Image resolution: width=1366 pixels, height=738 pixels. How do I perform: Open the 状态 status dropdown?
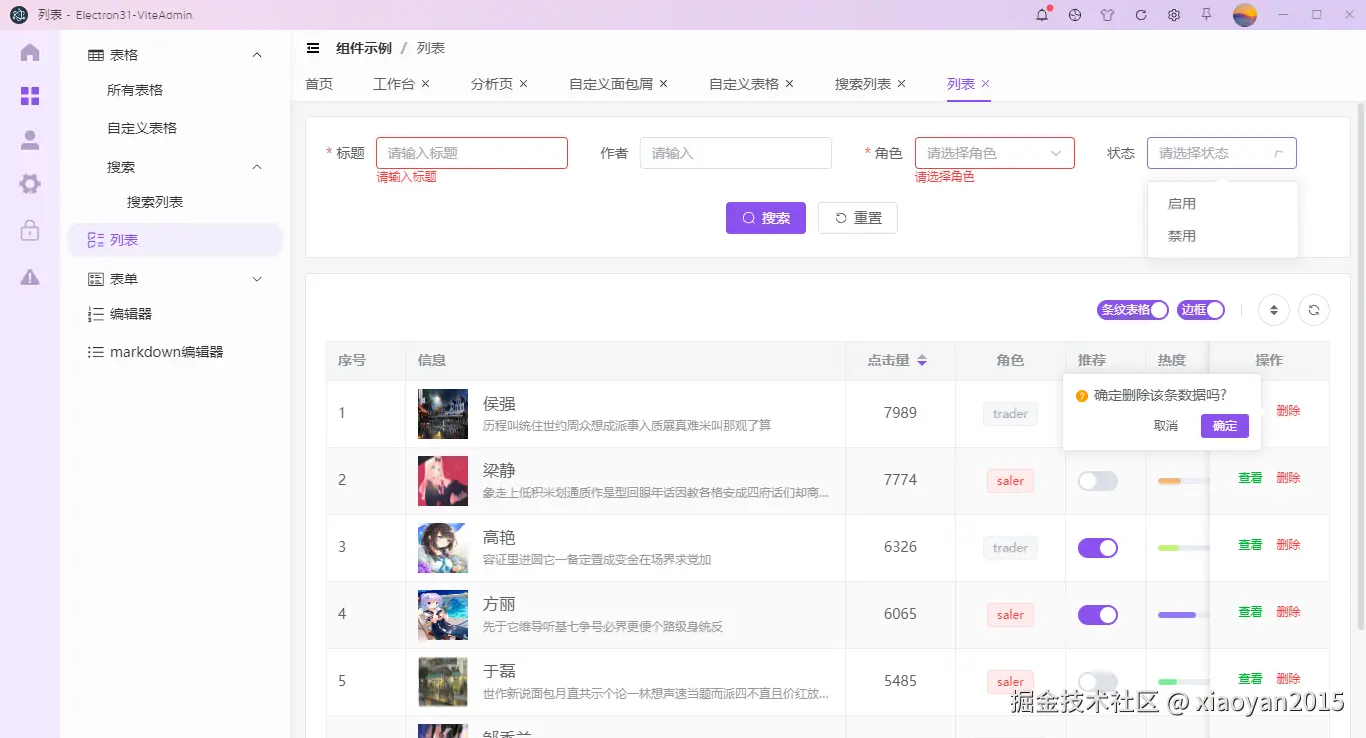(x=1222, y=152)
